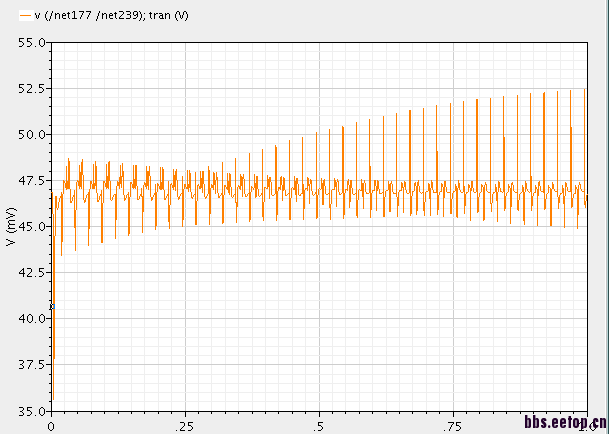Image resolution: width=609 pixels, height=434 pixels.
Task: Click the 50.0 y-axis tick value
Action: tap(31, 134)
